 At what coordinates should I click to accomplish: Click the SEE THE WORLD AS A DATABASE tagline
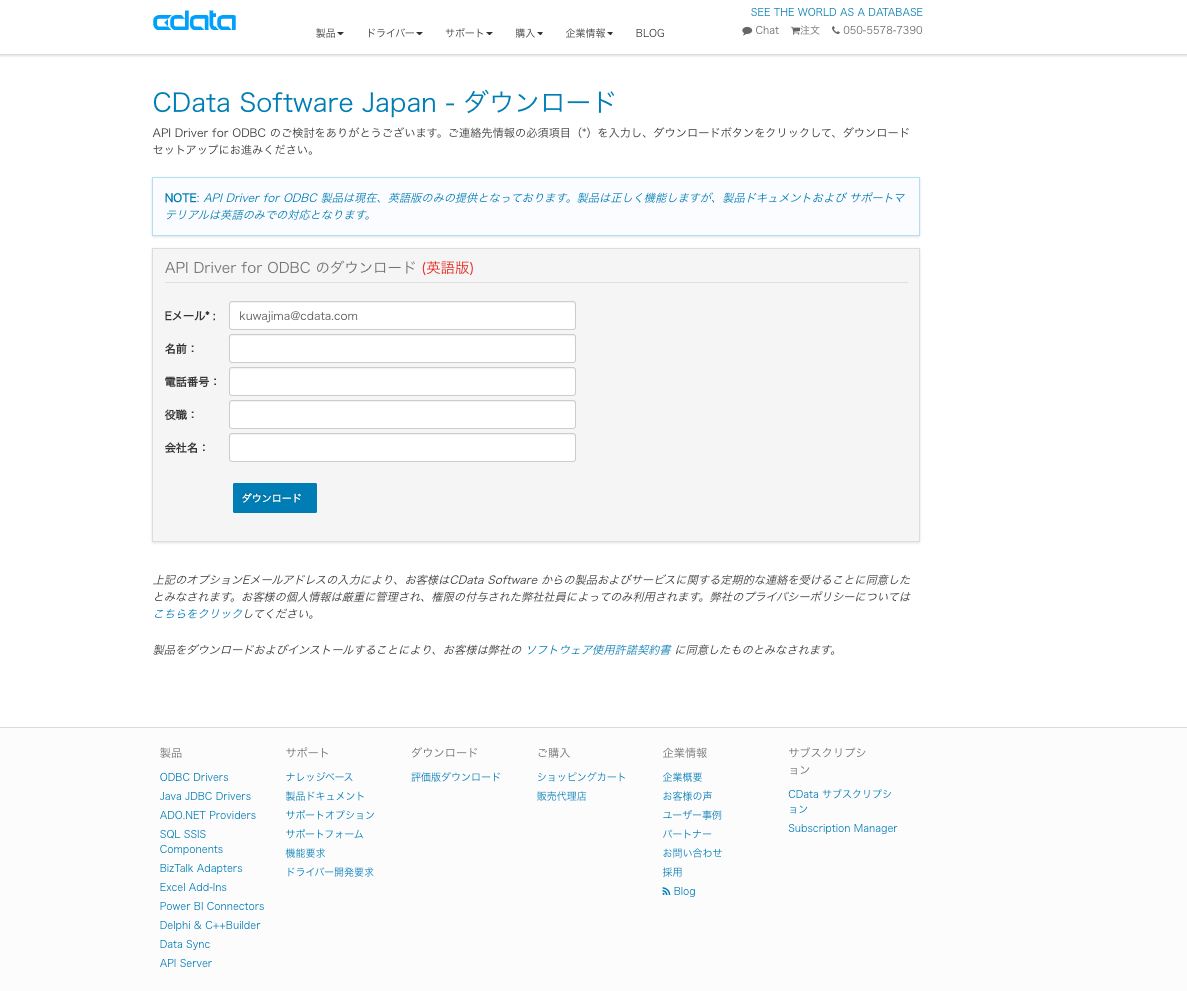tap(837, 12)
